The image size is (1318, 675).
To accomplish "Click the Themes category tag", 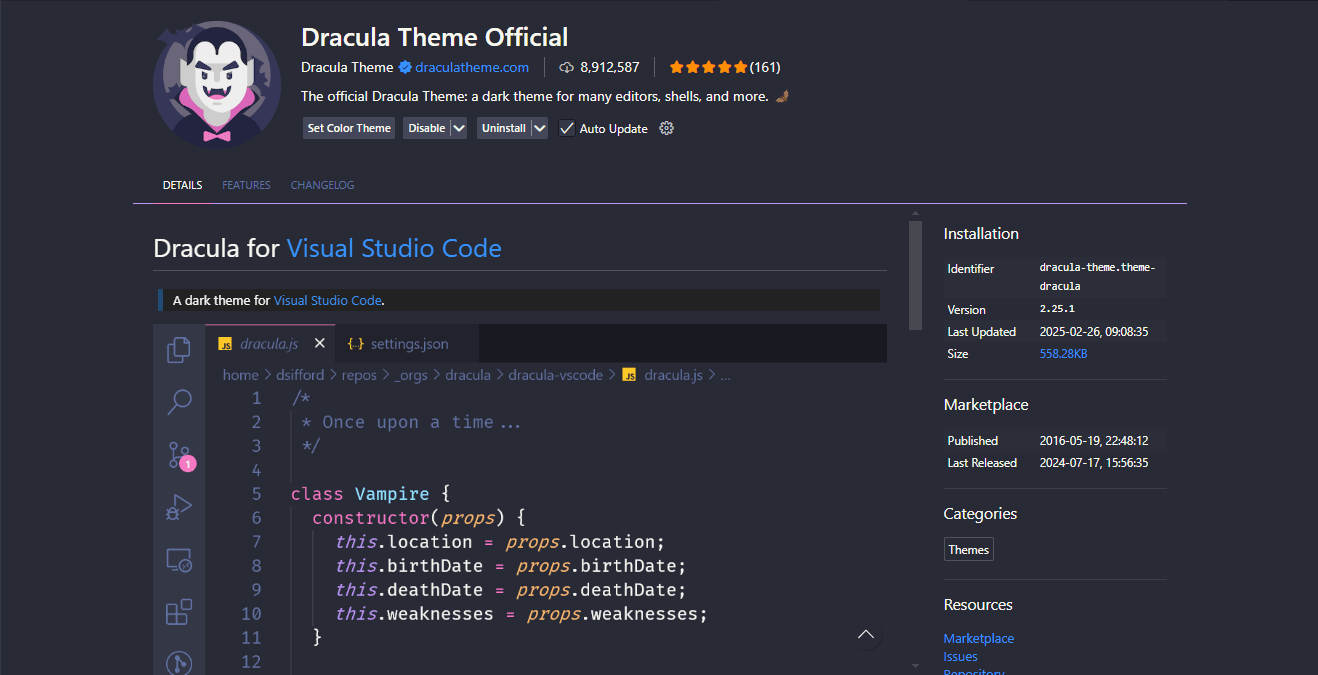I will point(968,549).
